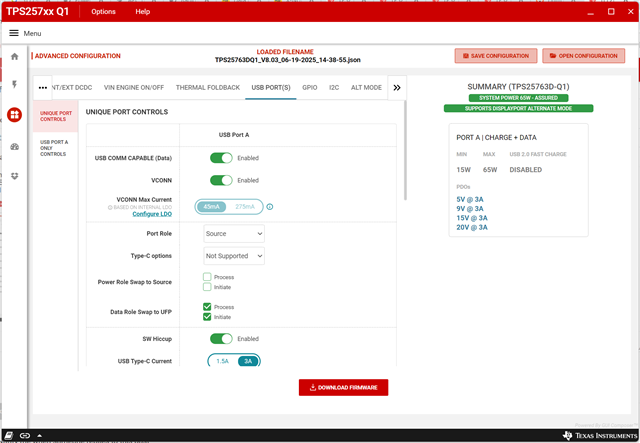
Task: Click the PORT A | CHARGE + DATA heading
Action: click(x=496, y=138)
